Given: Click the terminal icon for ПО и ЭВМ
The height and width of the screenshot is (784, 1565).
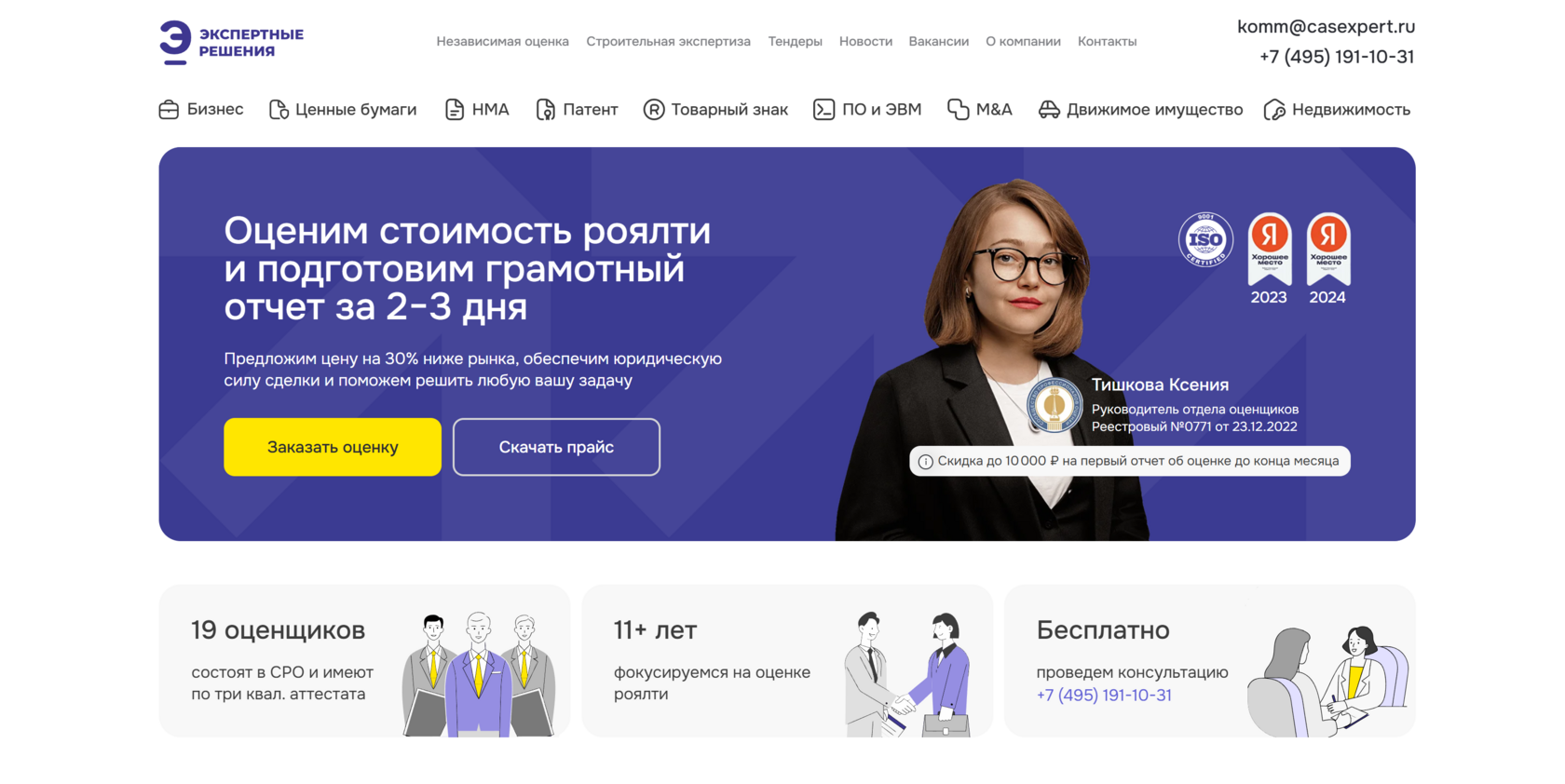Looking at the screenshot, I should 823,110.
